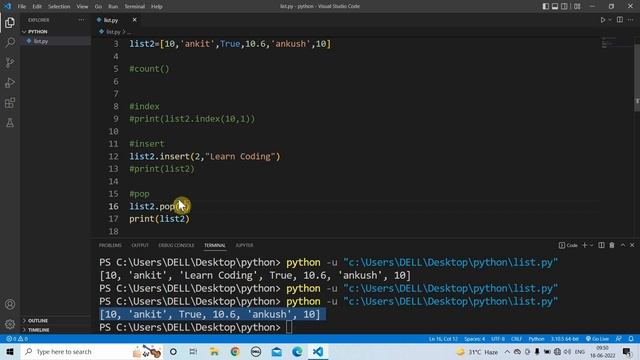Open the Windows Start menu

(10, 351)
